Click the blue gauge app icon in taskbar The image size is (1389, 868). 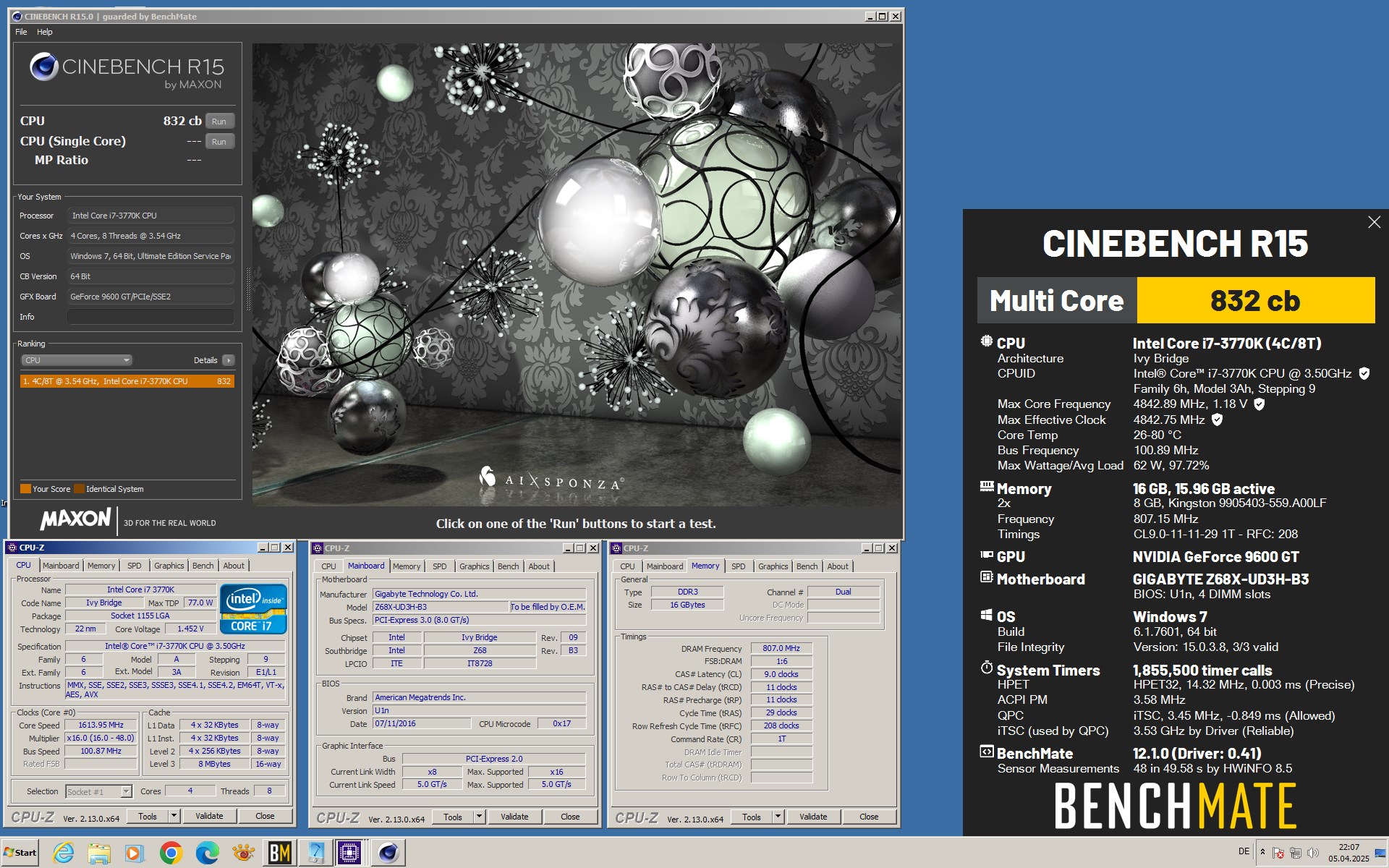[315, 853]
